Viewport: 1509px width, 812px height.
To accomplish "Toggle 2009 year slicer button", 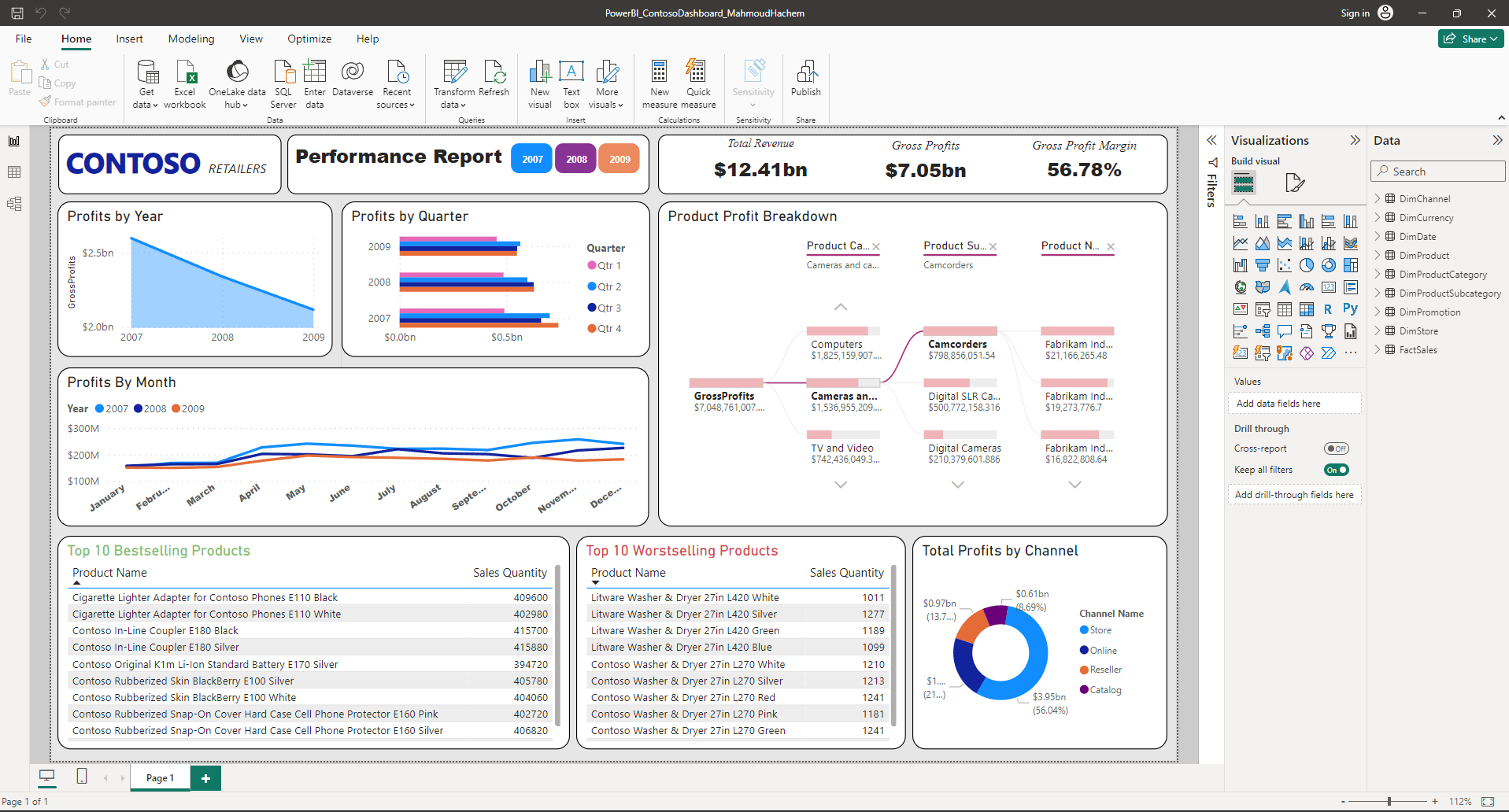I will [620, 159].
